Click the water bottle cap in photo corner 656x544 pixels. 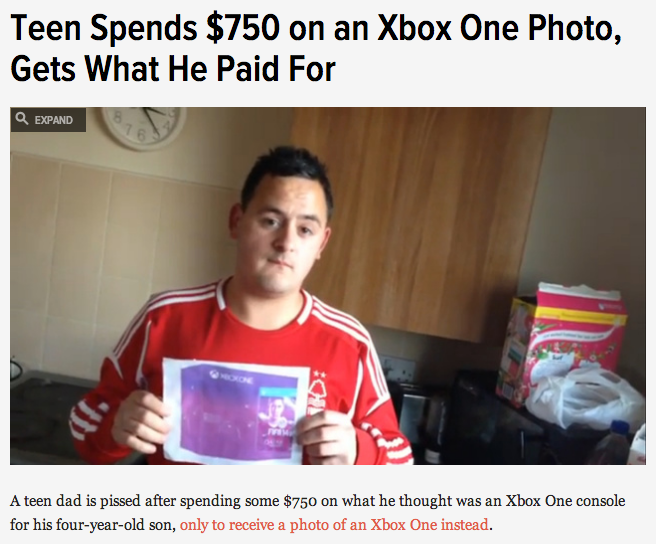620,426
